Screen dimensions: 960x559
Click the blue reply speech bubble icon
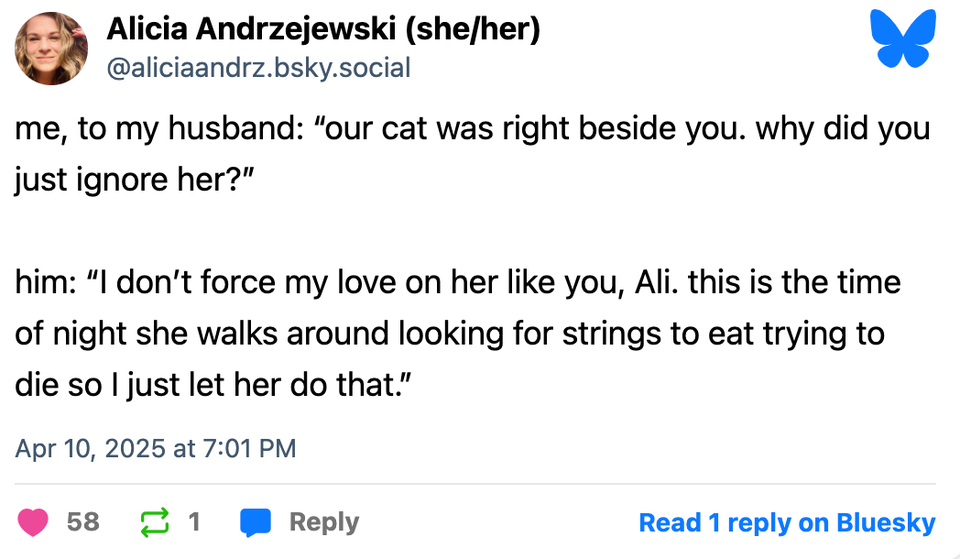(x=256, y=522)
